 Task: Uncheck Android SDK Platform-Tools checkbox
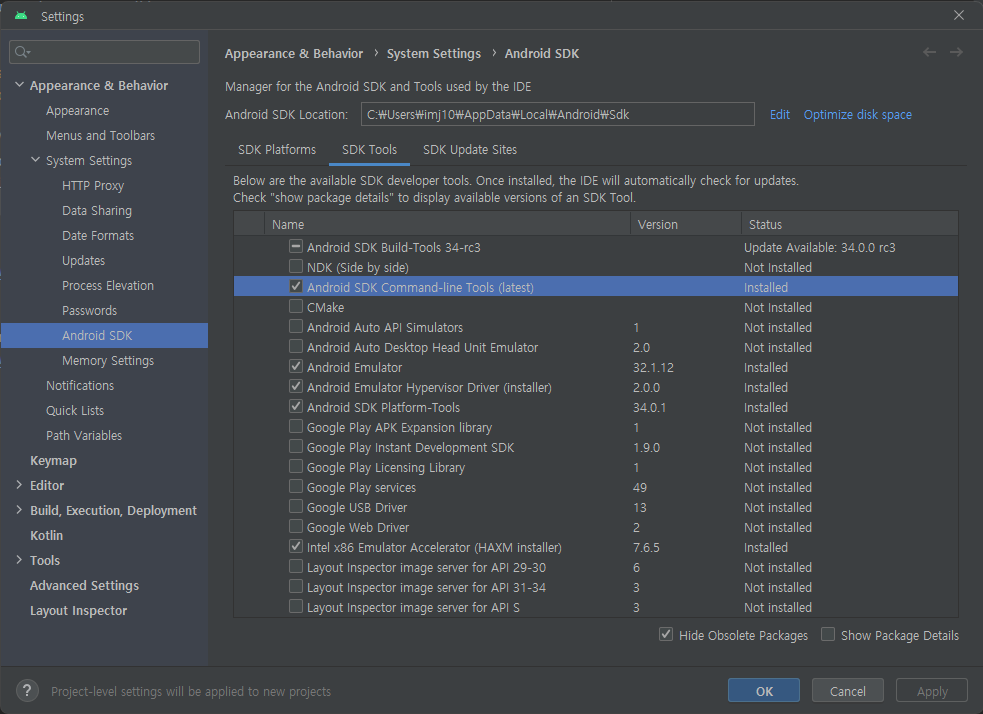tap(296, 406)
